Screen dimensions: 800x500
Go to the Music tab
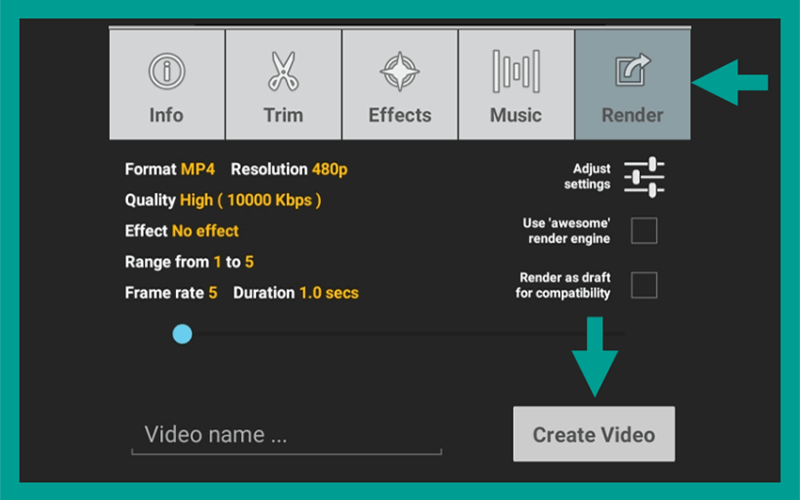point(516,85)
